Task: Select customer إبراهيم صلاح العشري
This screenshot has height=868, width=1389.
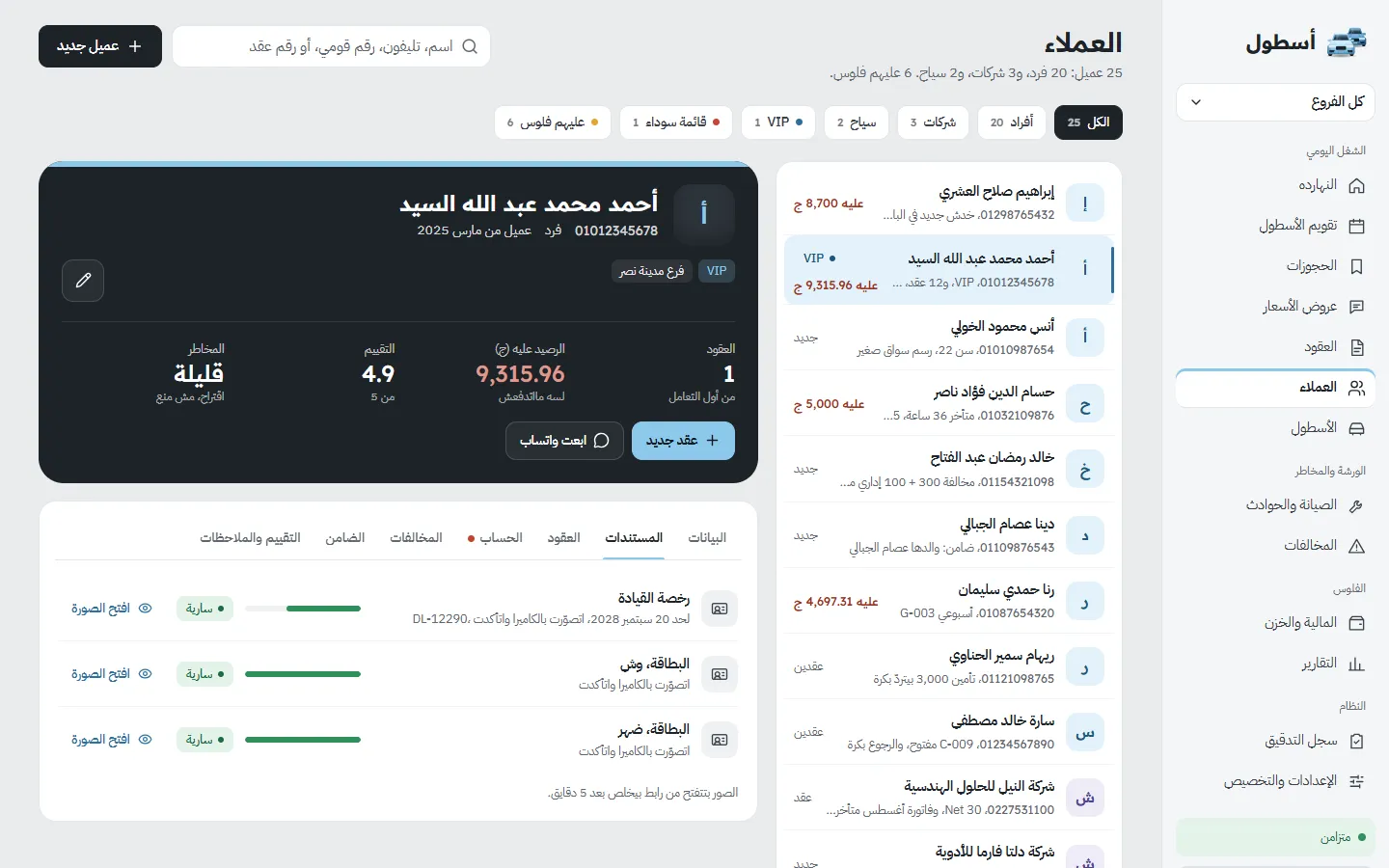Action: tap(949, 203)
